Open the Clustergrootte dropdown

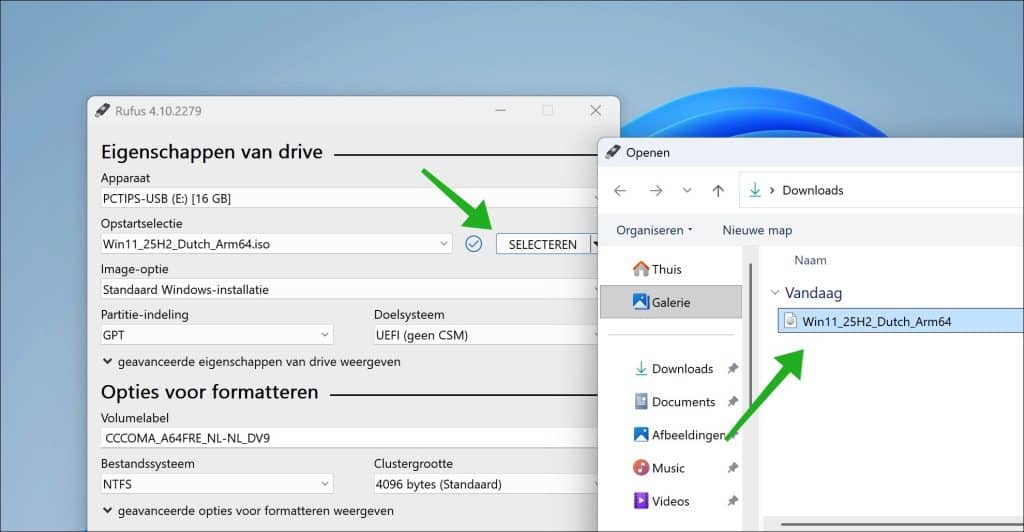point(485,485)
